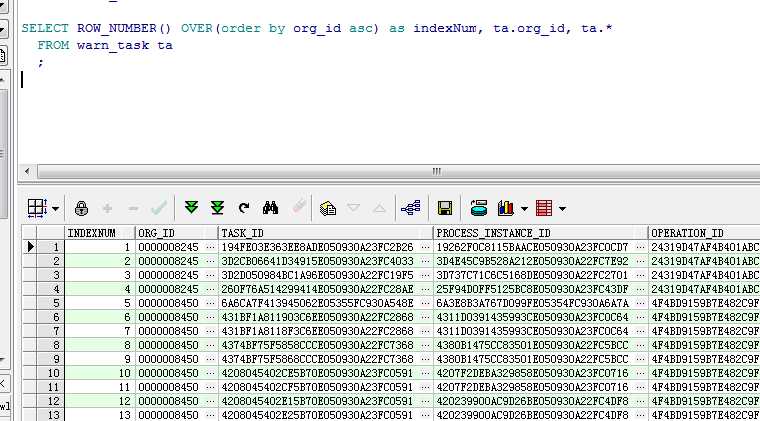Click the linked query tree icon

click(411, 208)
